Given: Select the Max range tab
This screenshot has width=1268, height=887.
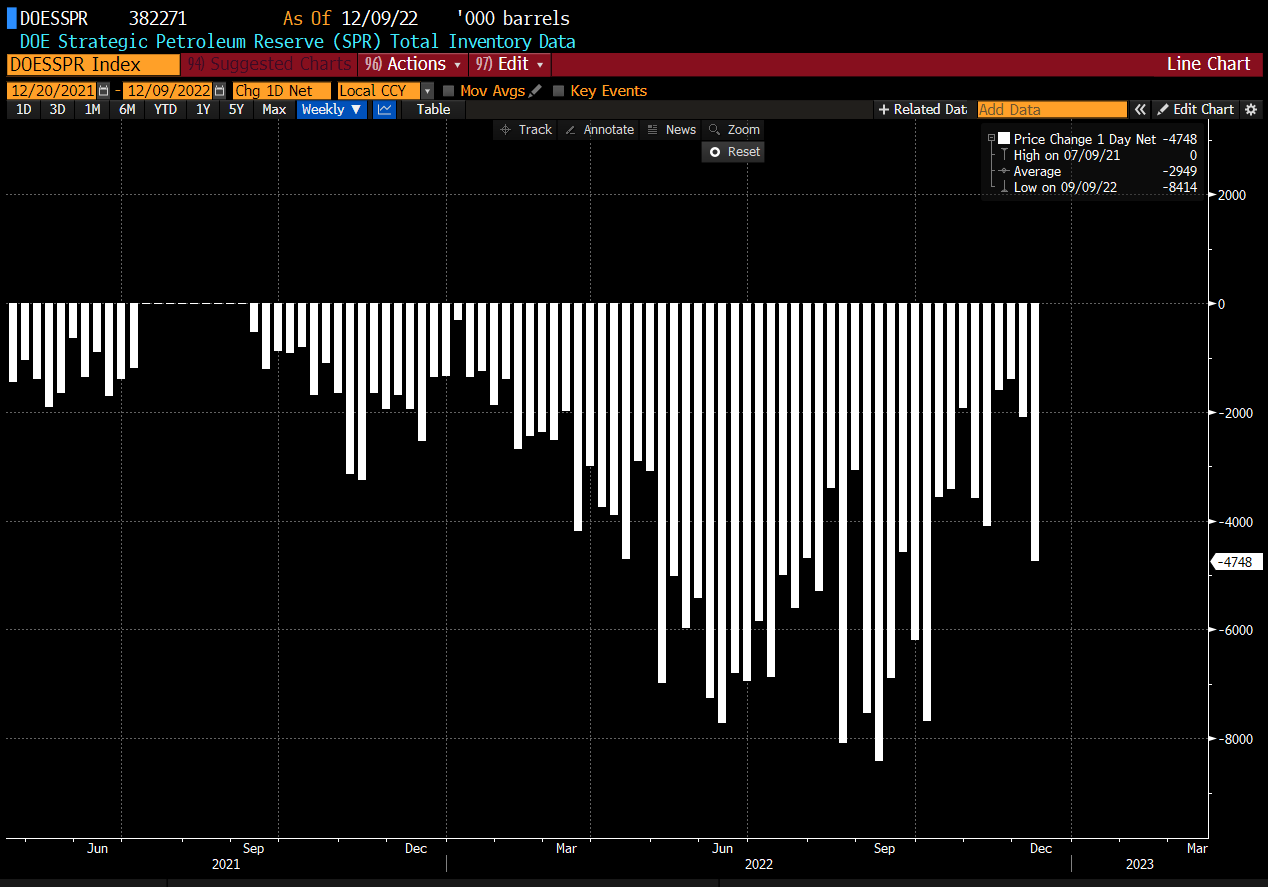Looking at the screenshot, I should (274, 109).
